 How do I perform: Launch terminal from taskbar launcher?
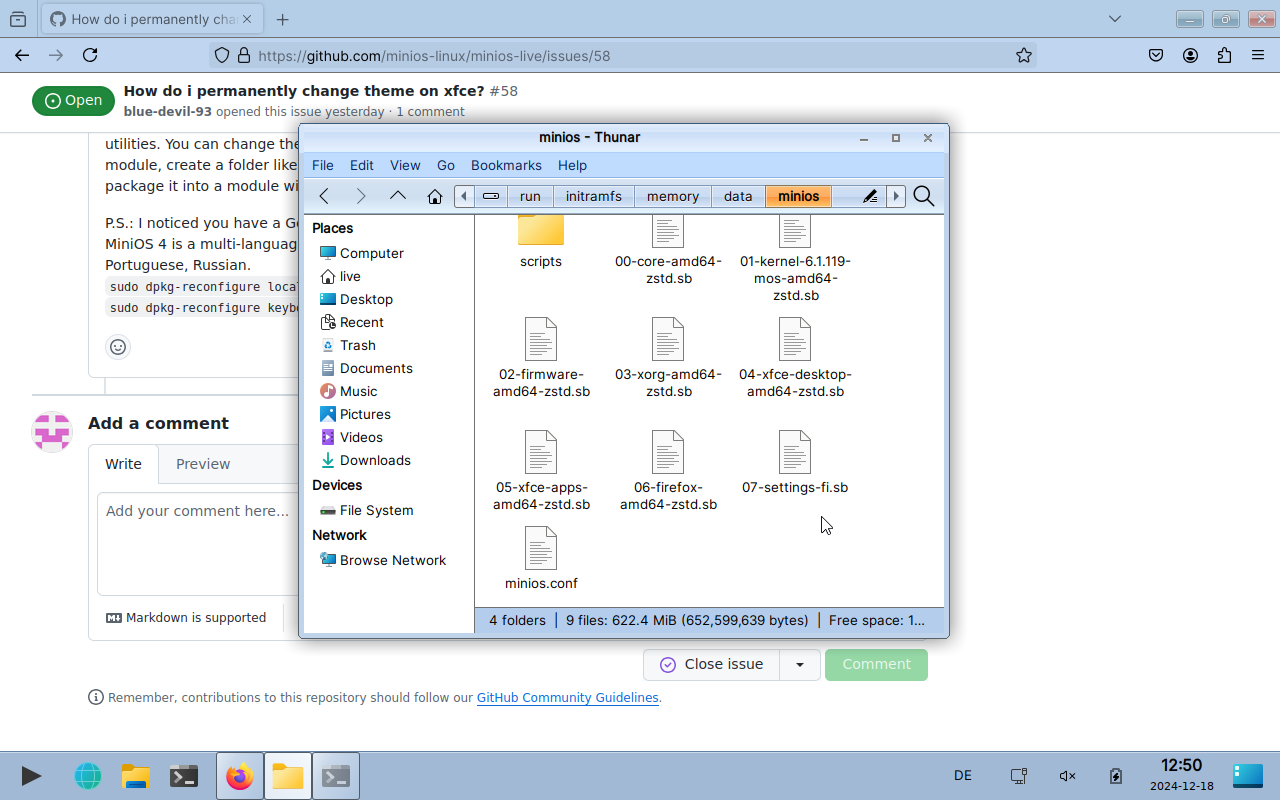(x=183, y=776)
